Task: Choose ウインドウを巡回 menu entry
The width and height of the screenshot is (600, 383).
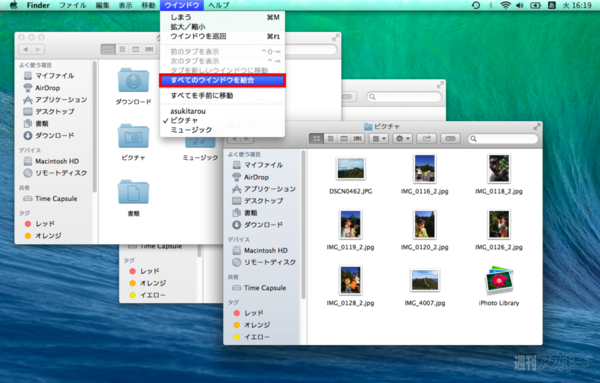Action: click(x=222, y=36)
